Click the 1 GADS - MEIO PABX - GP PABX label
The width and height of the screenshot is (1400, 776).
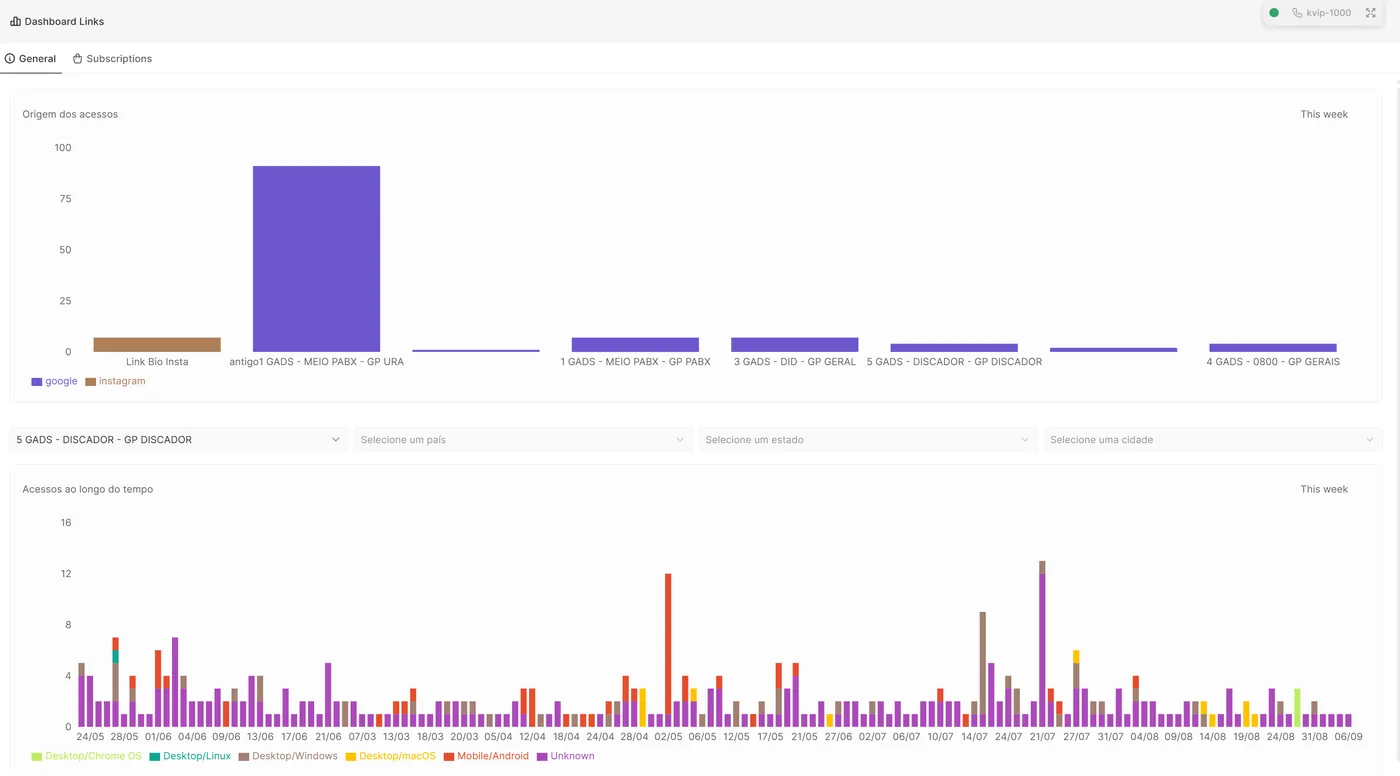(635, 362)
